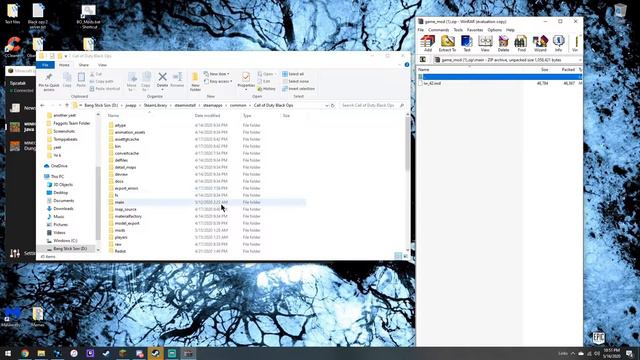The height and width of the screenshot is (360, 640).
Task: Select Downloads in Explorer navigation pane
Action: (63, 209)
